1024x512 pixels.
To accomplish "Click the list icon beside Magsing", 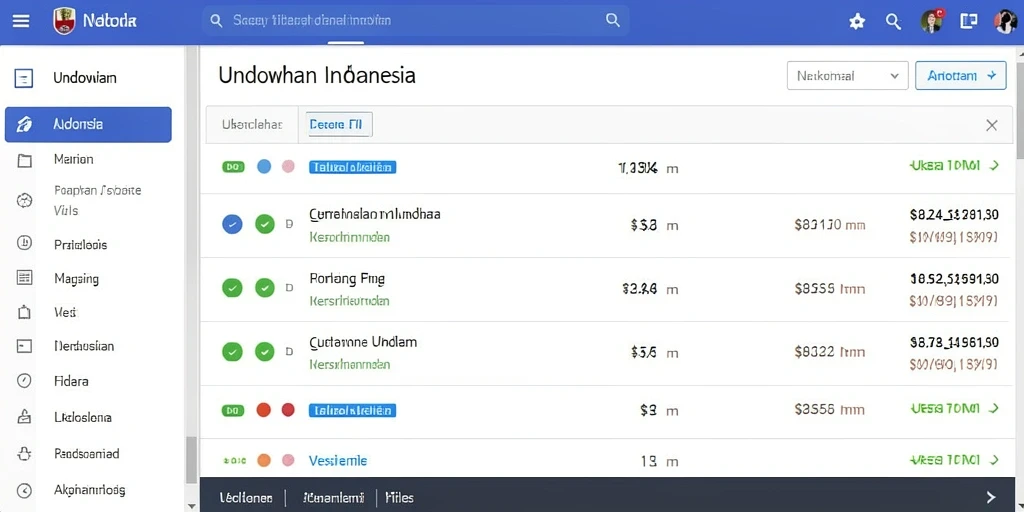I will [x=24, y=278].
